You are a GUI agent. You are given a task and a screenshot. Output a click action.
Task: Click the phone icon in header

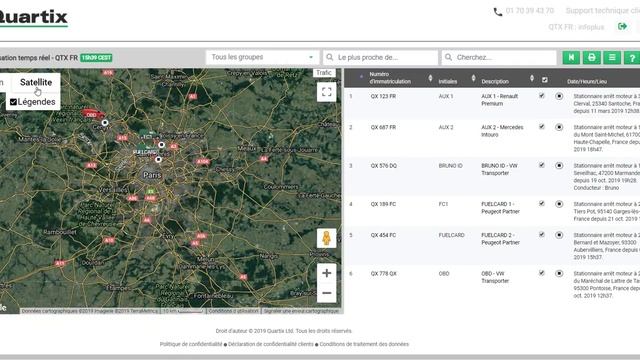(498, 12)
